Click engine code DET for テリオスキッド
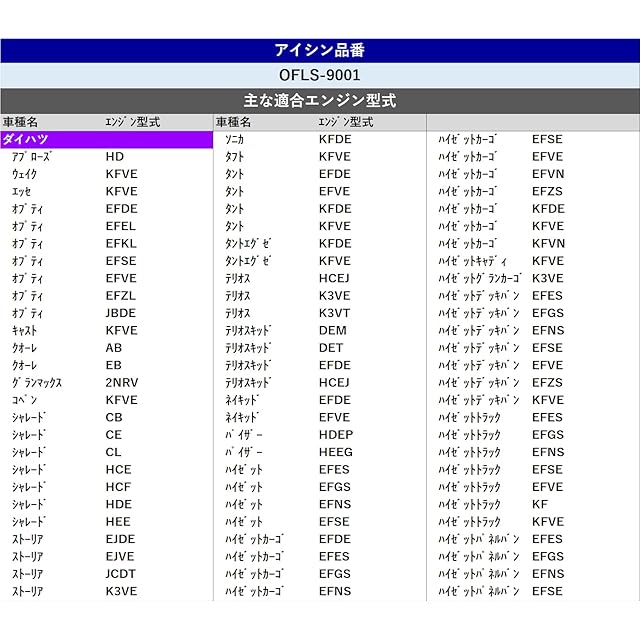The image size is (640, 640). [331, 348]
